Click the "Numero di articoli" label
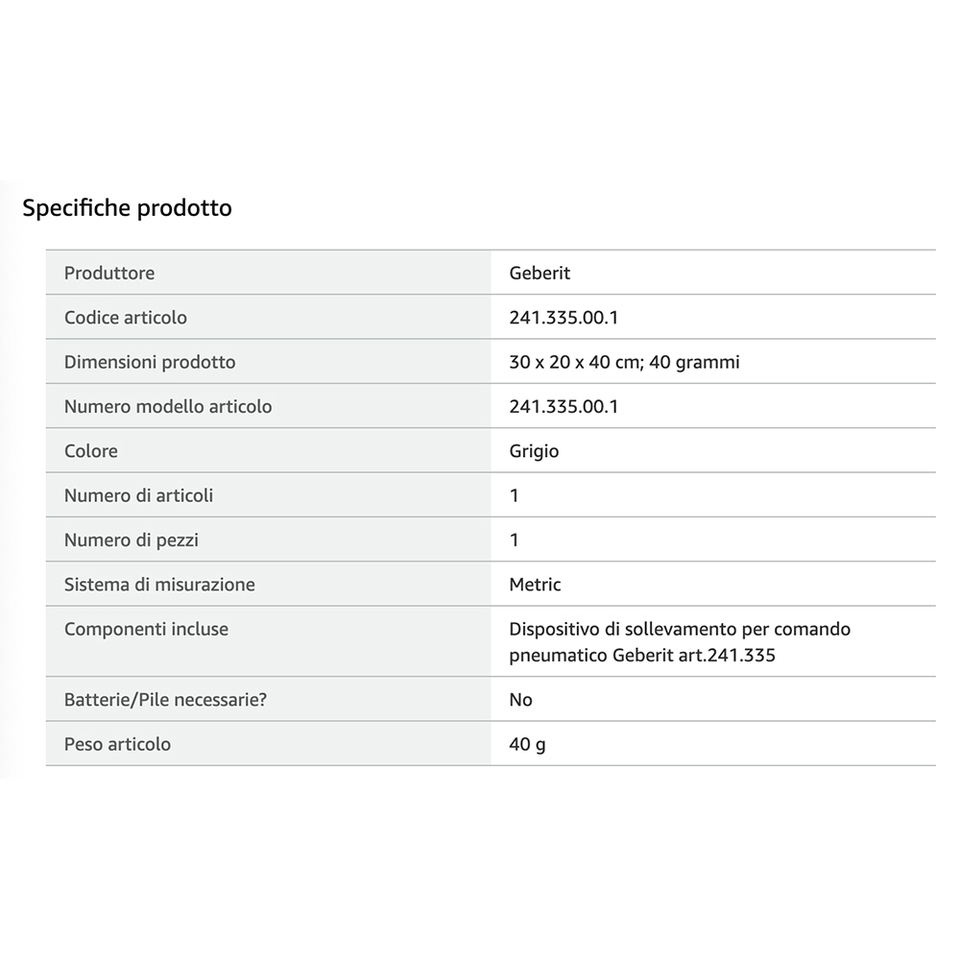Image resolution: width=960 pixels, height=960 pixels. pyautogui.click(x=138, y=495)
